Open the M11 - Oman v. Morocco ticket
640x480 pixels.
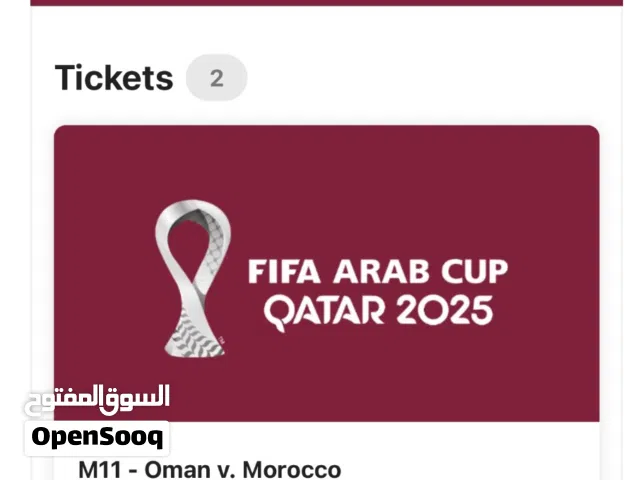click(x=209, y=469)
